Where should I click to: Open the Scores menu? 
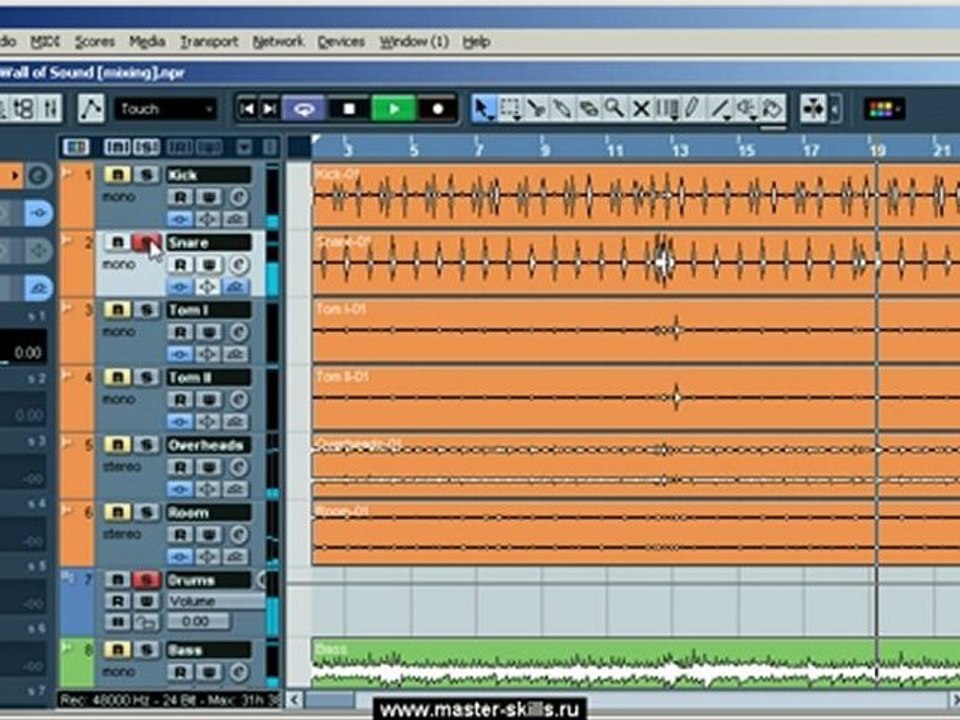click(94, 42)
